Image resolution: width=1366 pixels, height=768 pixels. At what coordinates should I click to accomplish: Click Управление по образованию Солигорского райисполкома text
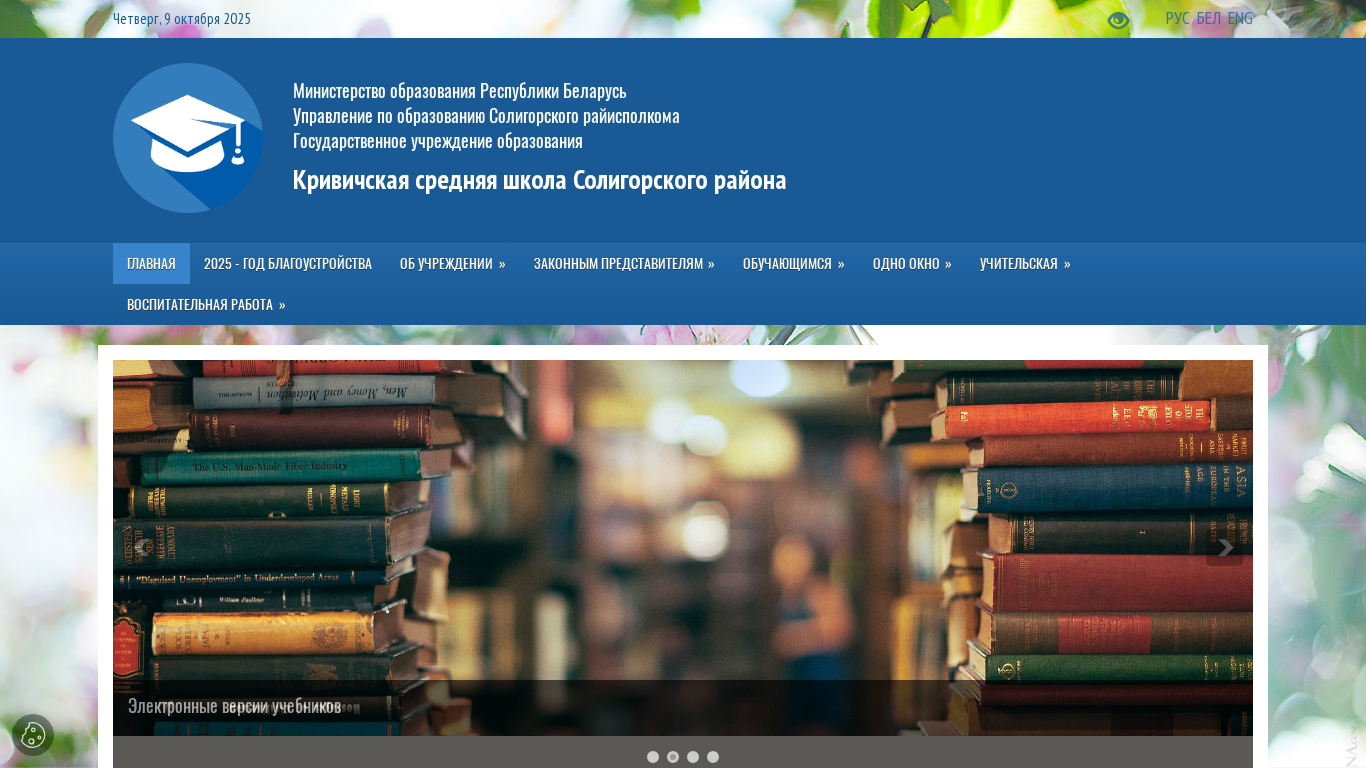point(486,116)
